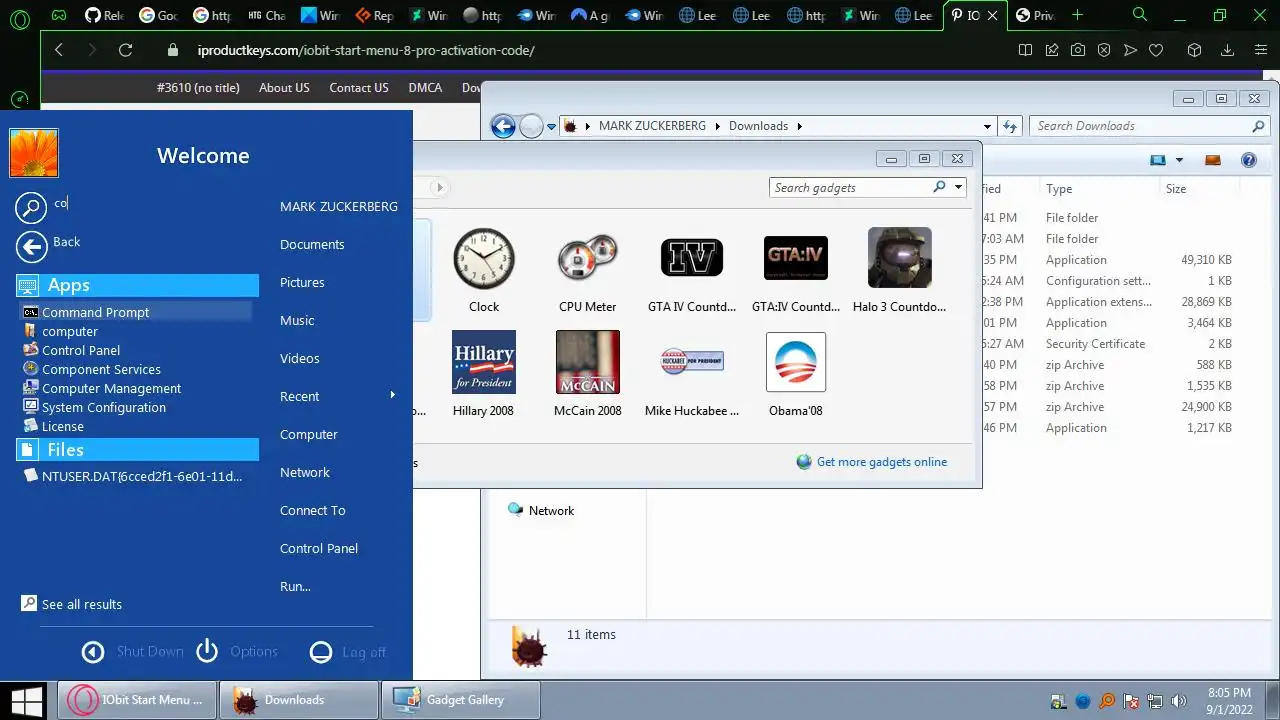Collapse the Apps results header
Screen dimensions: 1280x720
pos(137,285)
